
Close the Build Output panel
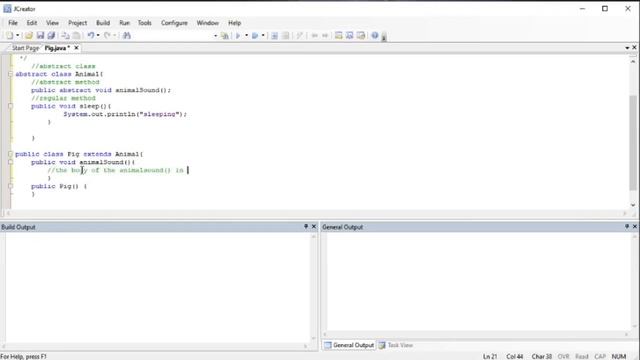pyautogui.click(x=314, y=227)
